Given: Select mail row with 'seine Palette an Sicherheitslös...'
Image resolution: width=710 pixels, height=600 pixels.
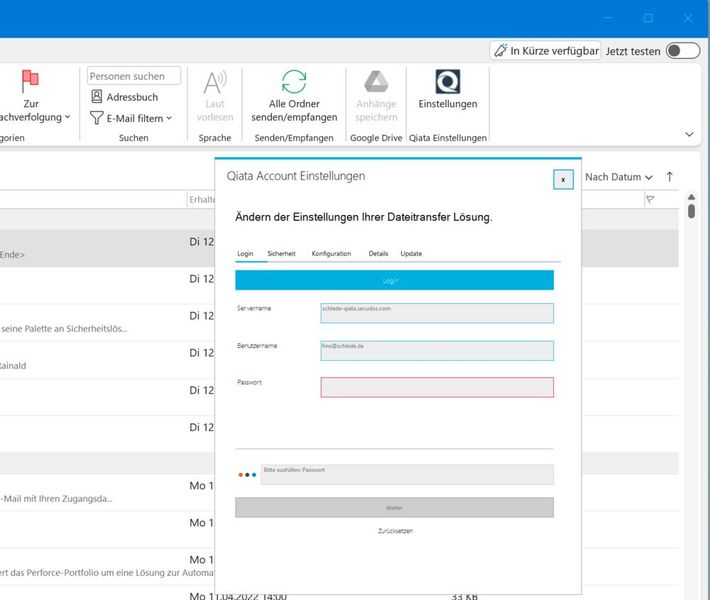Looking at the screenshot, I should click(x=107, y=322).
